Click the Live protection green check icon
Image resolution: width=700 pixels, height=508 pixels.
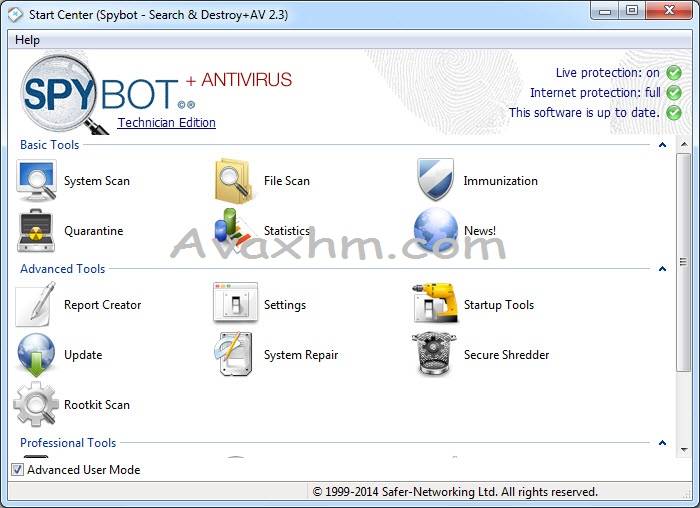pos(674,72)
